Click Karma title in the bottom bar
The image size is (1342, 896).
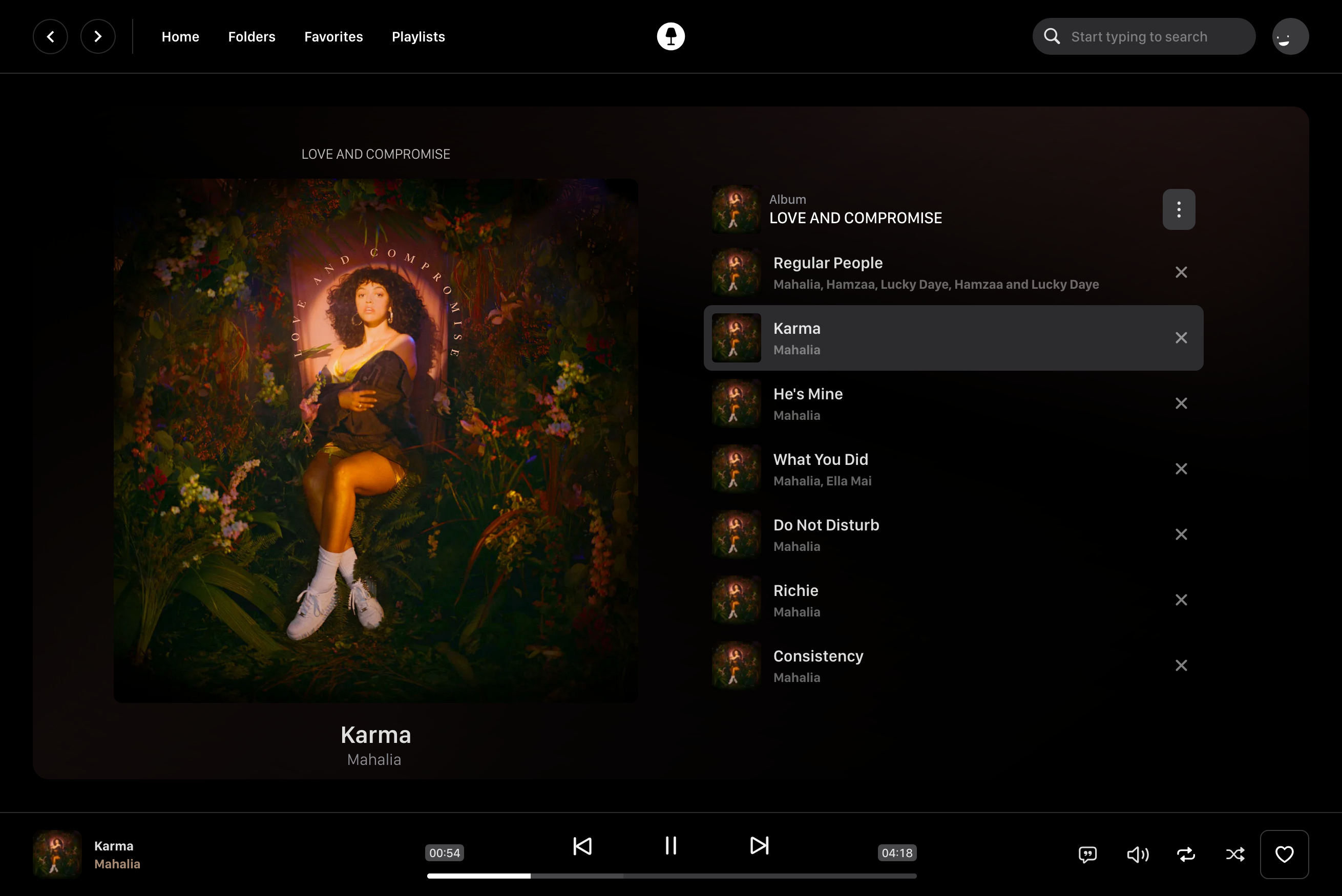point(114,846)
